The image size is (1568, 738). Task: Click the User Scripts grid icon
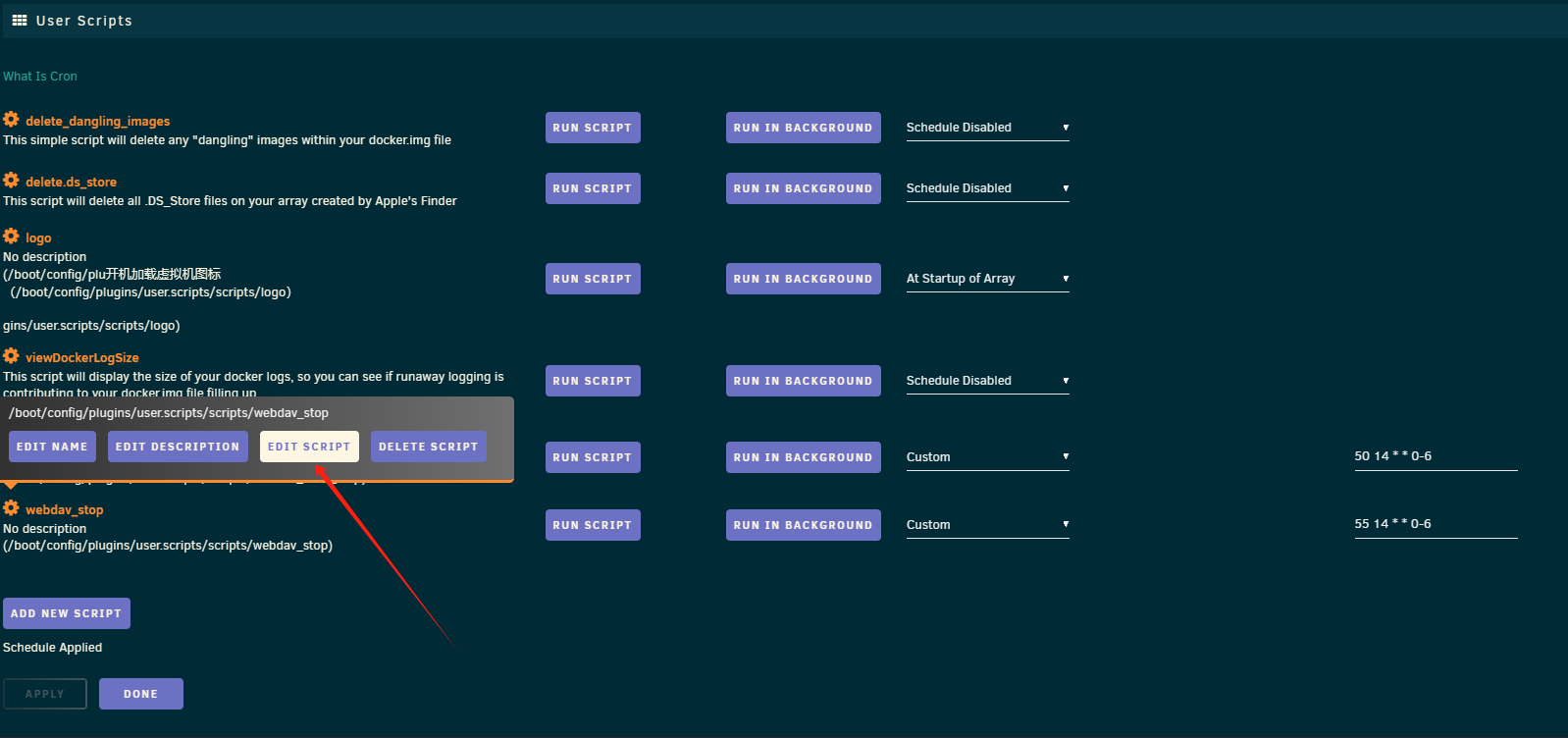click(x=20, y=21)
